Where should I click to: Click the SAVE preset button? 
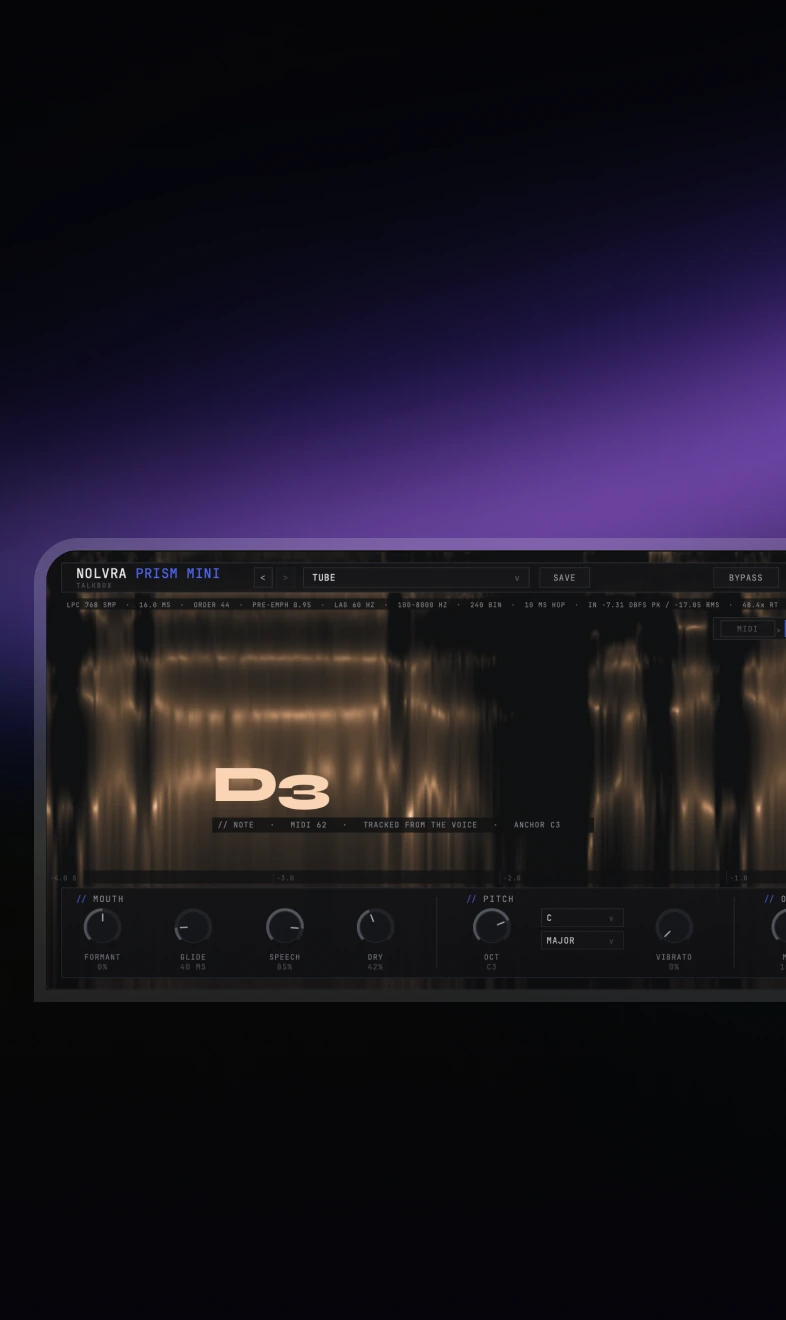coord(564,577)
